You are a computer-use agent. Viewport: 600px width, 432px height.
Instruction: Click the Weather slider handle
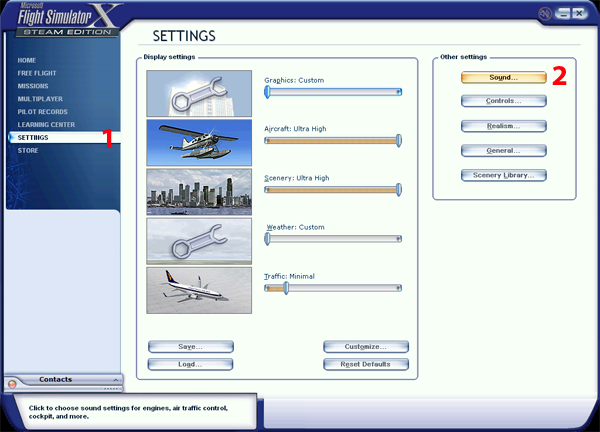point(267,239)
